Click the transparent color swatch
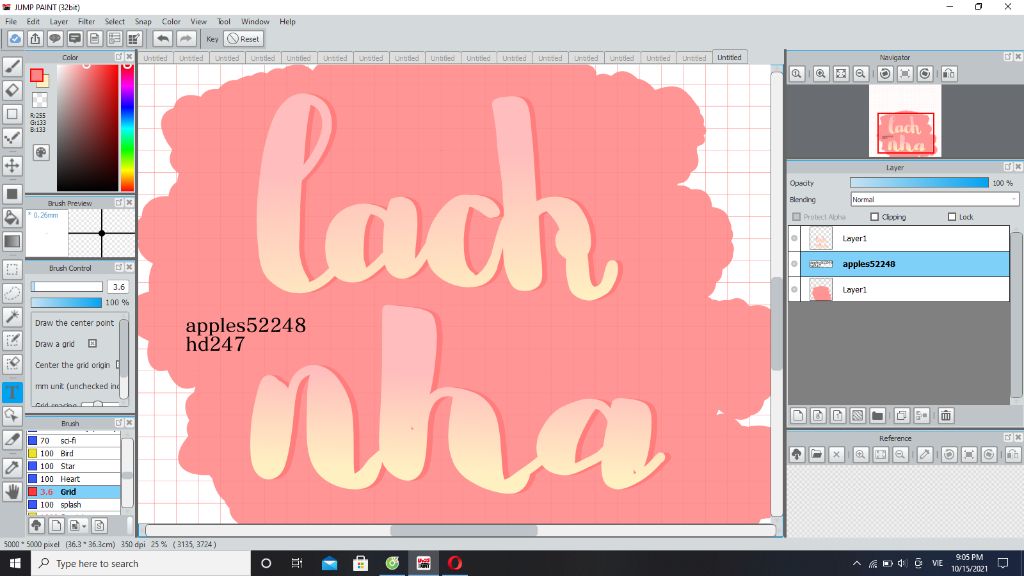Viewport: 1024px width, 576px height. tap(40, 100)
